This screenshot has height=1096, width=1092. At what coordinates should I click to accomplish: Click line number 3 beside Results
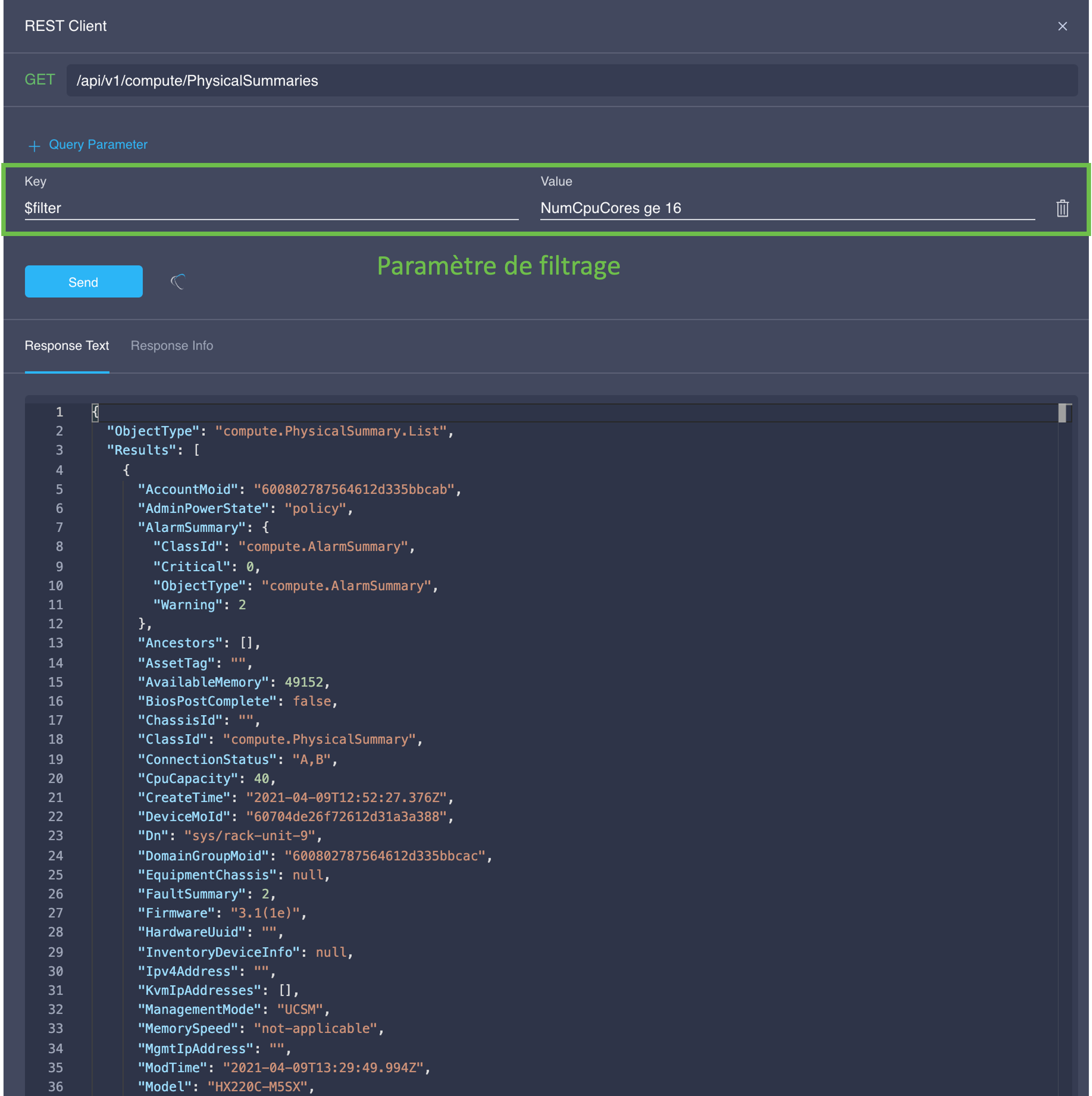[x=59, y=450]
